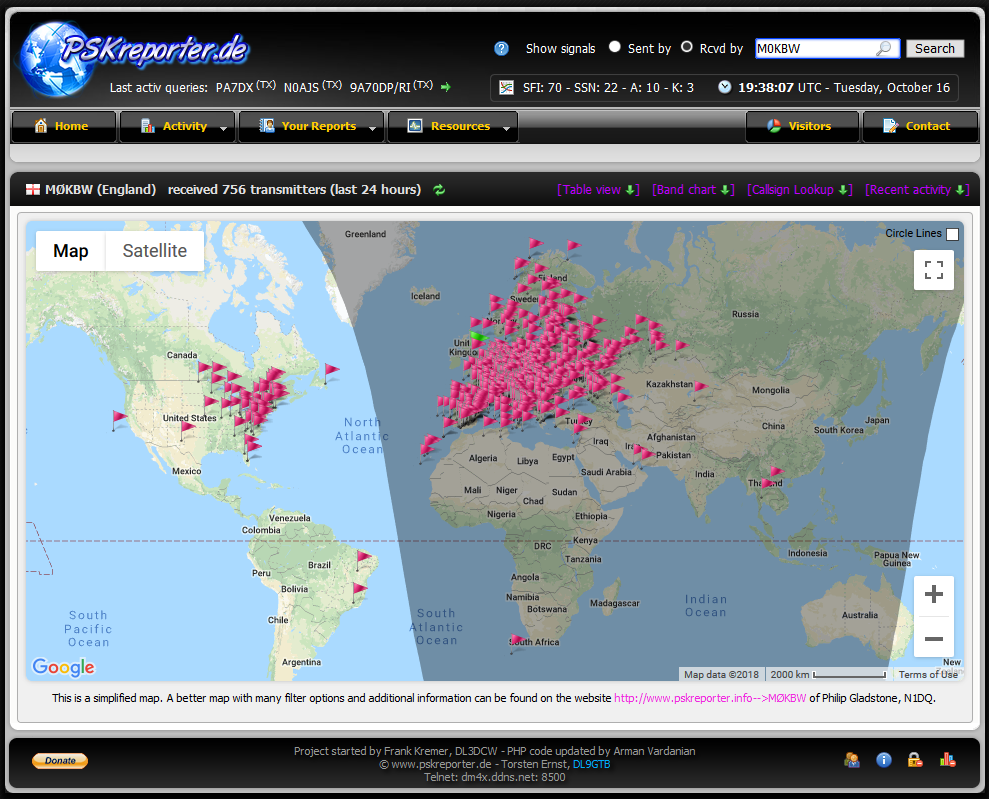Open the Your Reports dropdown menu
This screenshot has width=989, height=799.
tap(312, 127)
